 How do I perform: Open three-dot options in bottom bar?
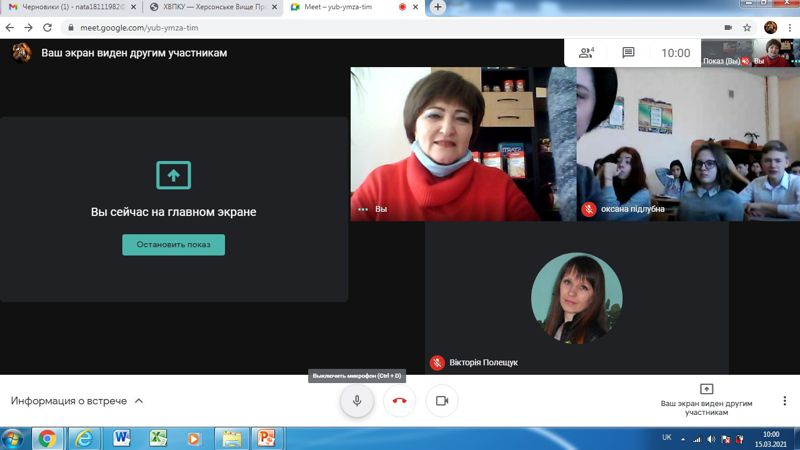tap(785, 401)
